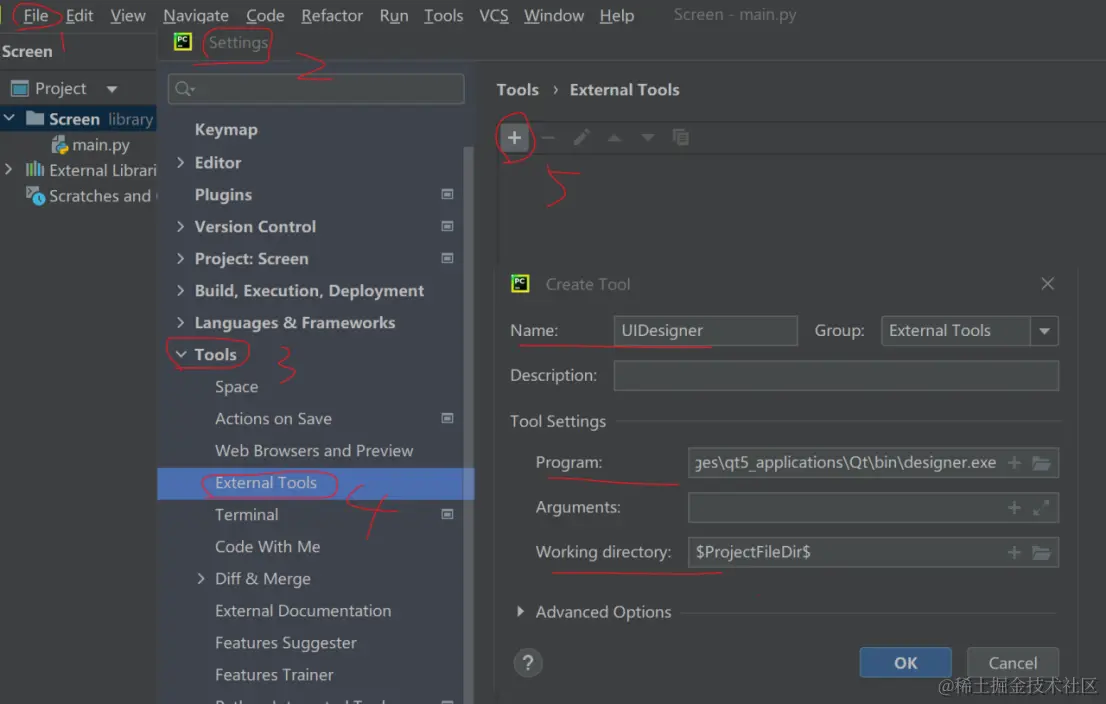
Task: Open the Navigate menu
Action: tap(196, 16)
